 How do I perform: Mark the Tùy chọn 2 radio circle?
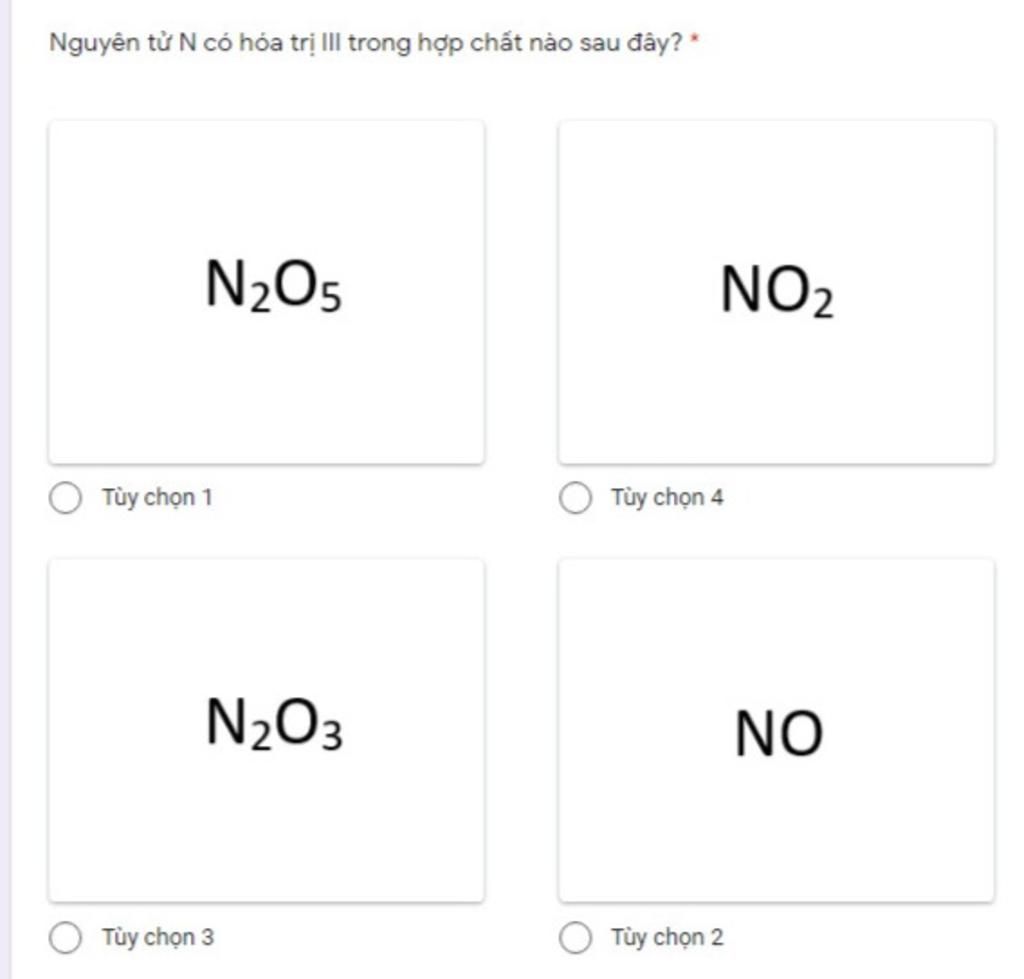(x=575, y=937)
